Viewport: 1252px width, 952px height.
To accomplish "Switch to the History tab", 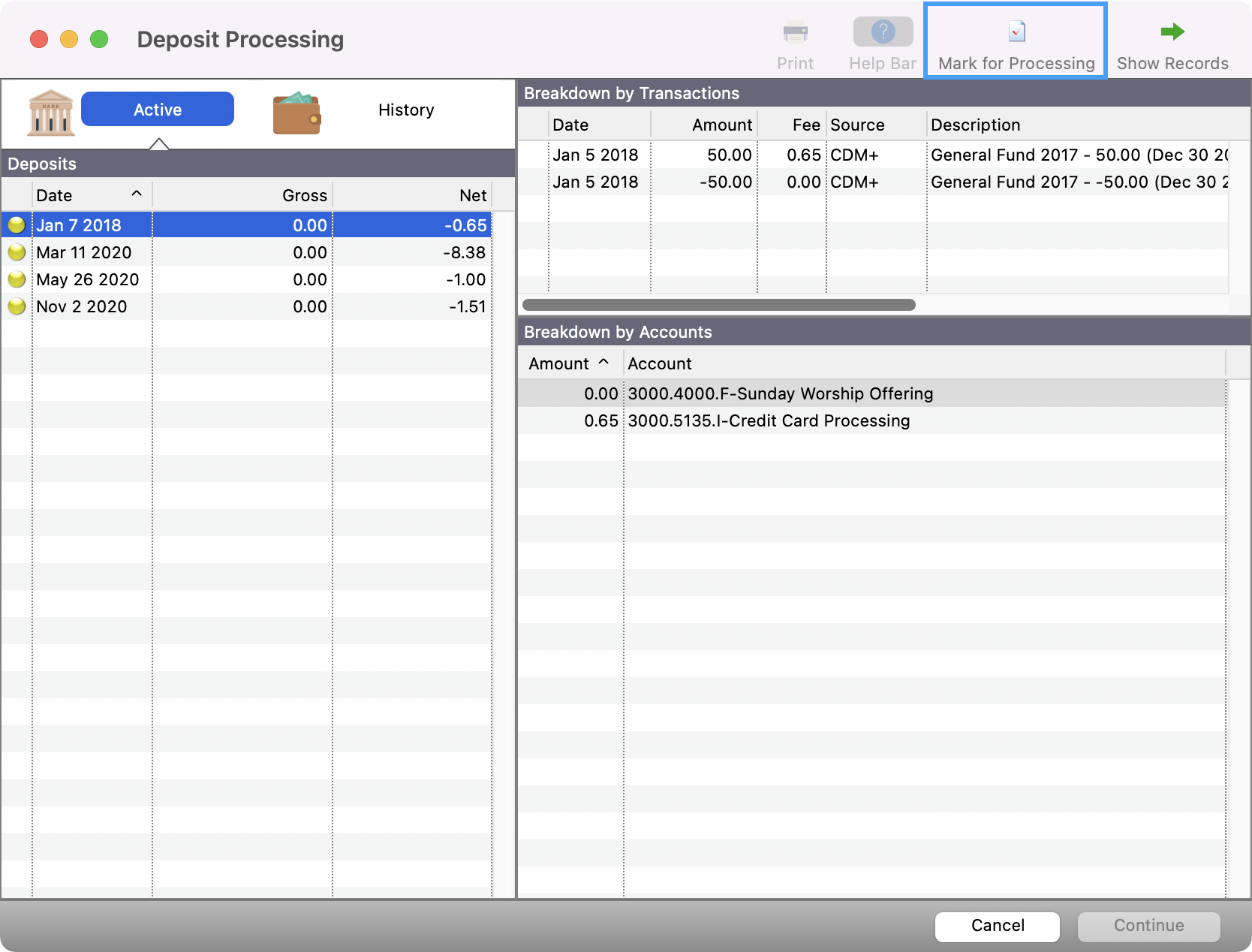I will pos(405,110).
